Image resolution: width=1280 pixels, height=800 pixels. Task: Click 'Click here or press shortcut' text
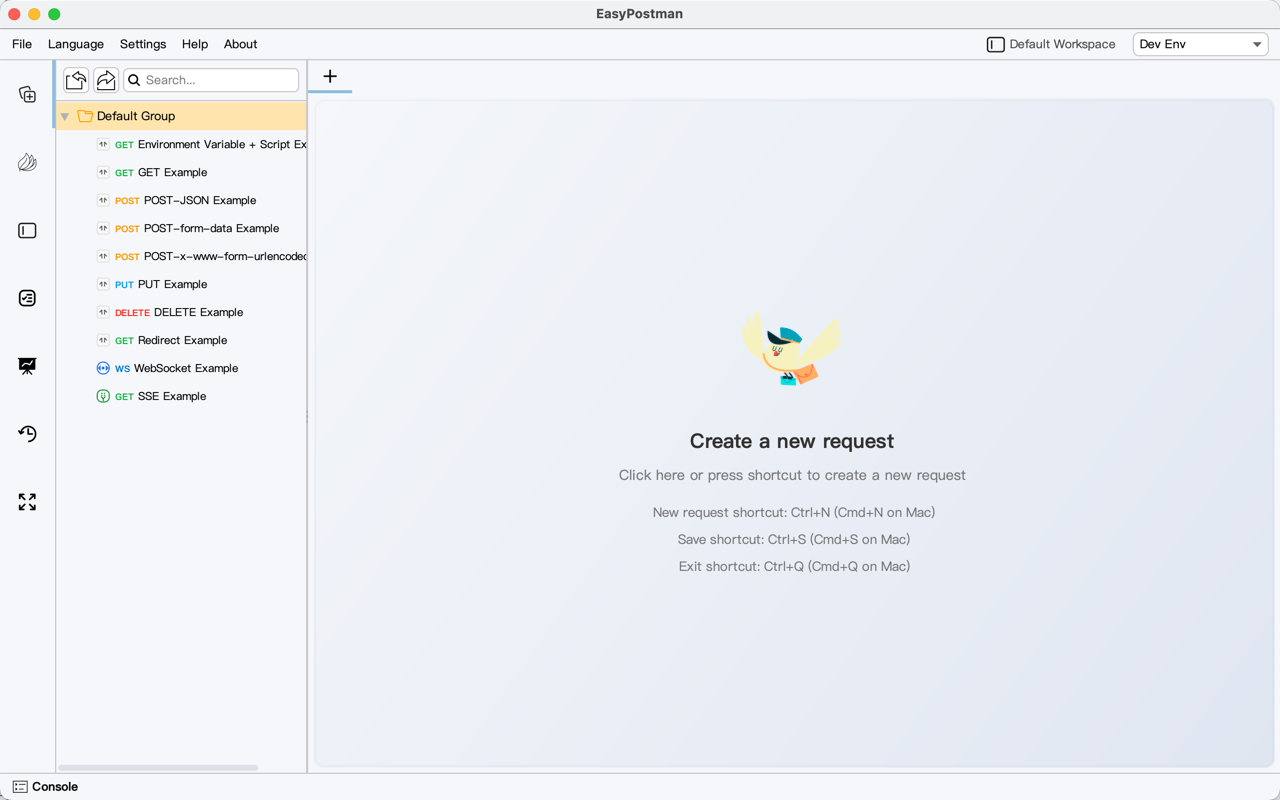(792, 475)
